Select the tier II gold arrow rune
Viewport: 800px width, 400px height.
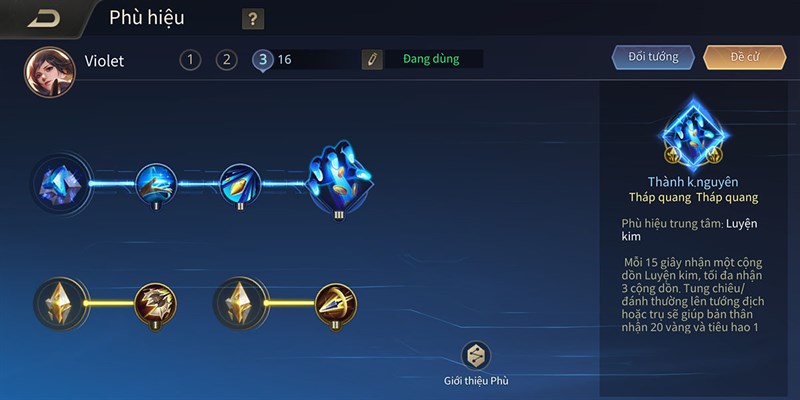coord(336,306)
